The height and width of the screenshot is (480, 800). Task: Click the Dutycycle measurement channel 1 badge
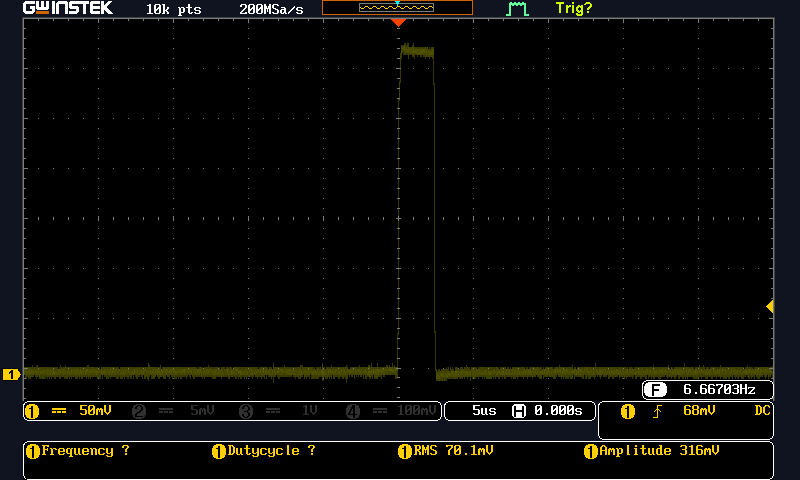point(219,451)
